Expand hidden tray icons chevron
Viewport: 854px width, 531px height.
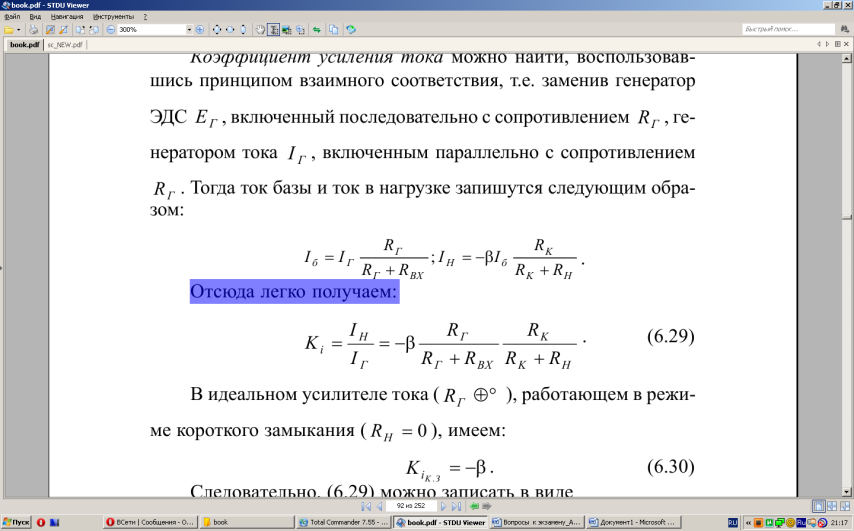click(x=748, y=523)
